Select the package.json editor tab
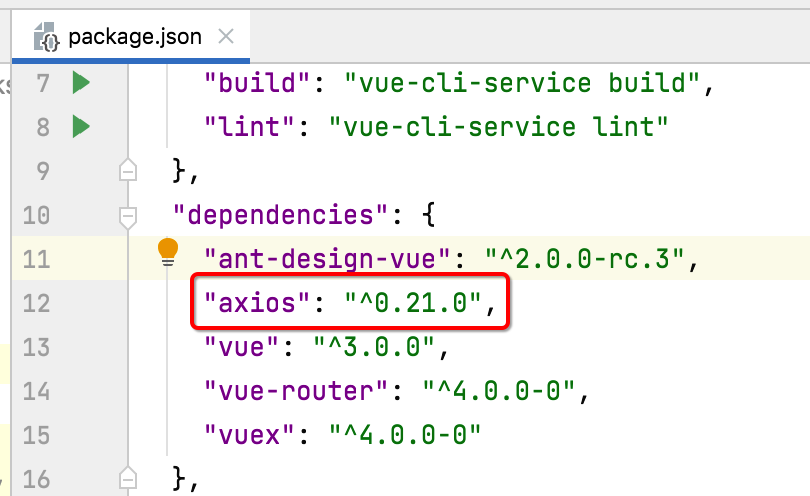Screen dimensions: 810x496 coord(131,37)
